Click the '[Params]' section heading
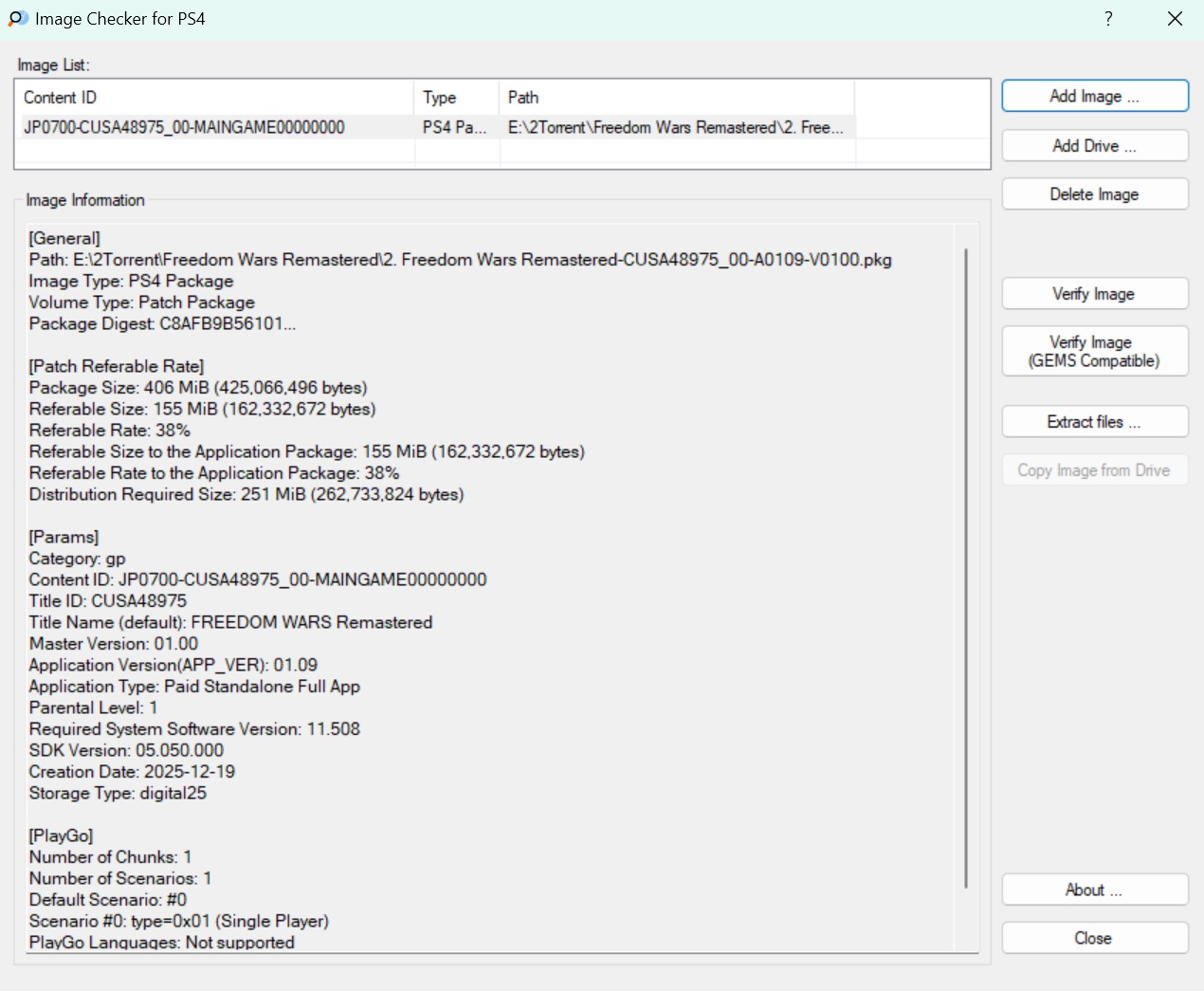The height and width of the screenshot is (991, 1204). pos(64,537)
